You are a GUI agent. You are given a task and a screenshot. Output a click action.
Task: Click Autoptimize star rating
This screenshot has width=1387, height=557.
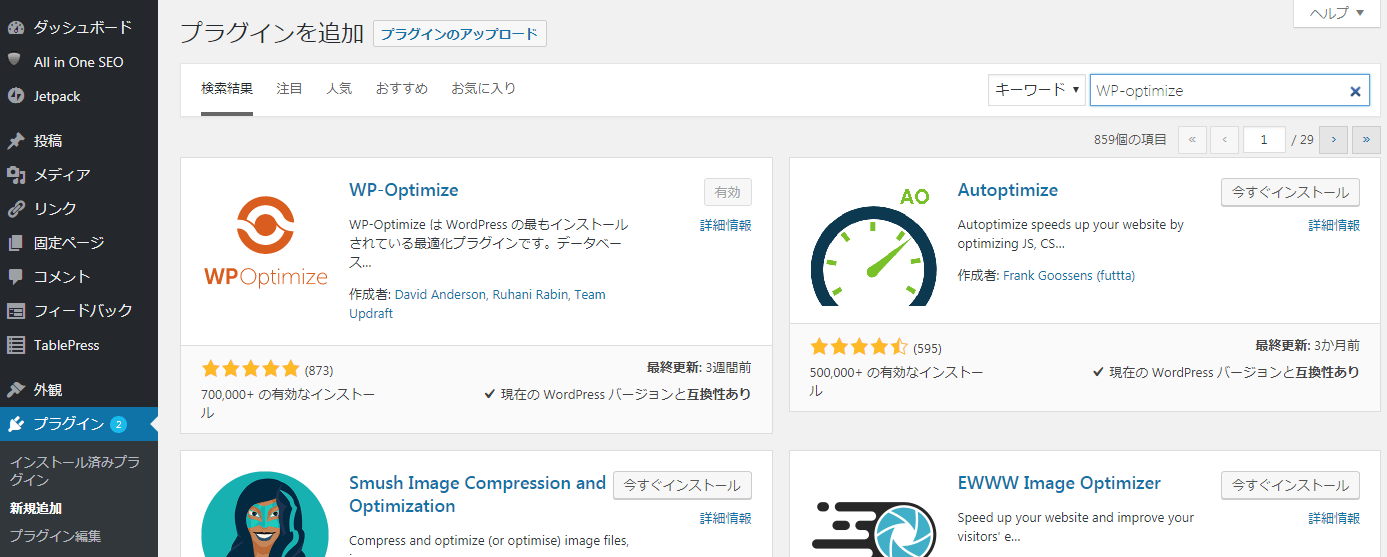pyautogui.click(x=859, y=347)
